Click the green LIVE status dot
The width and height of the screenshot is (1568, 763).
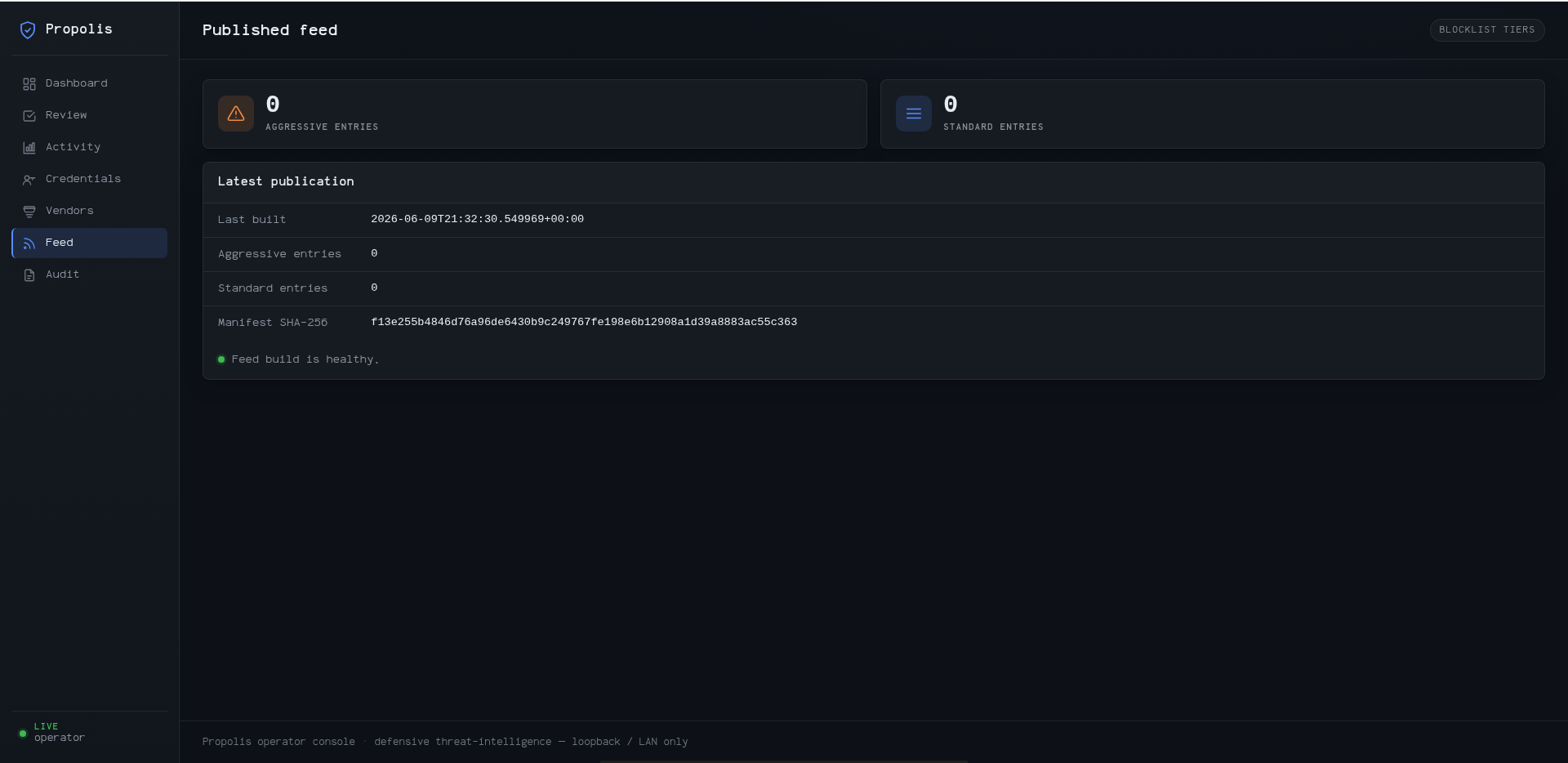click(x=23, y=734)
